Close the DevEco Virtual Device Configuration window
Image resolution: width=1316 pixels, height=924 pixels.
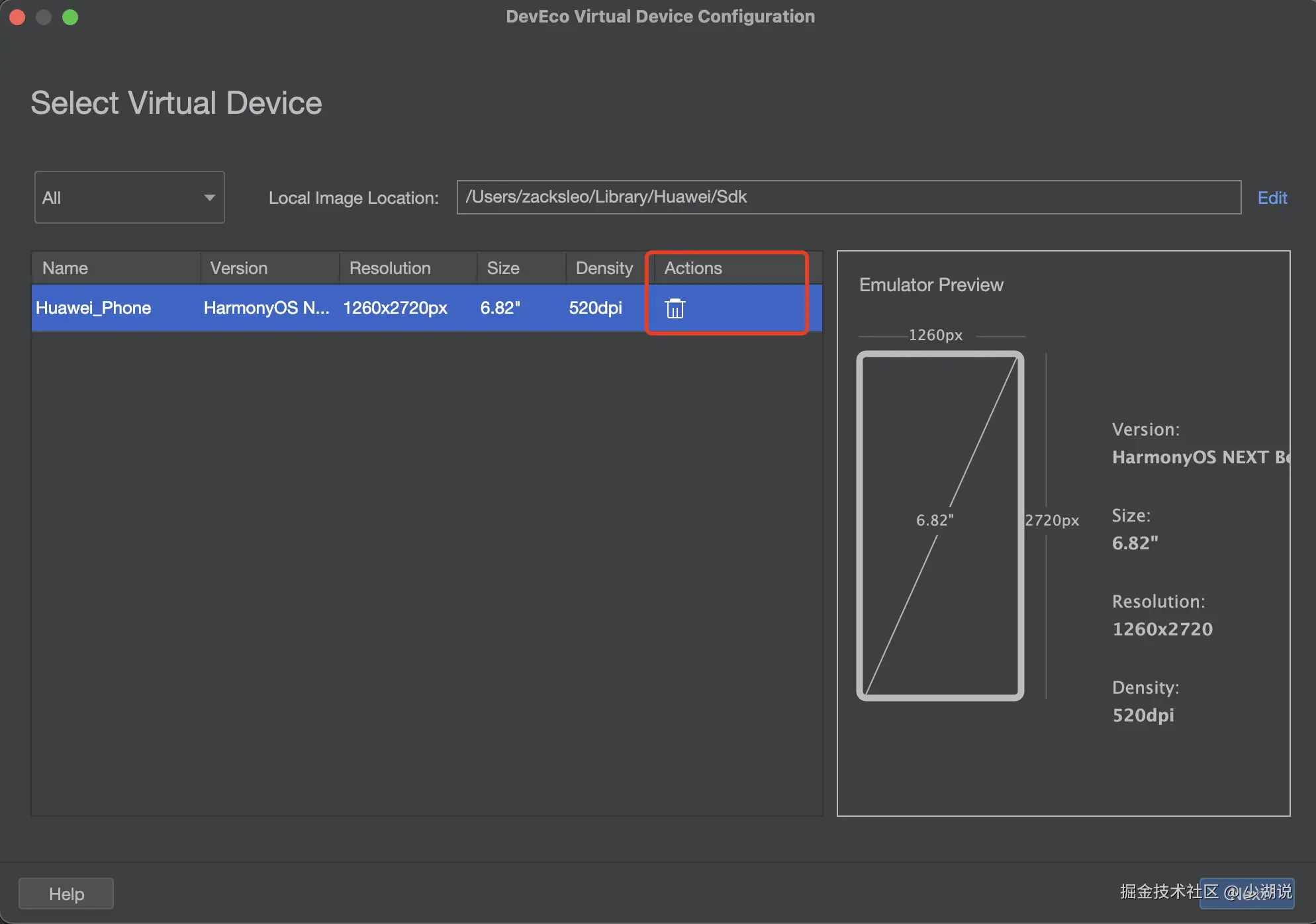(x=18, y=17)
